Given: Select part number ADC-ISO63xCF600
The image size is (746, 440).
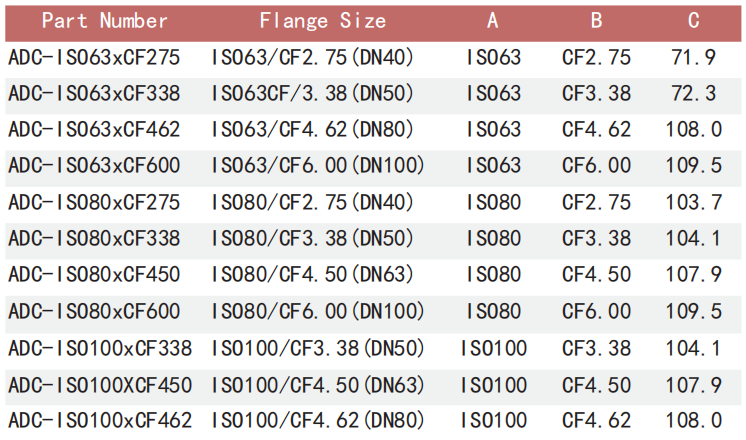Looking at the screenshot, I should [94, 166].
